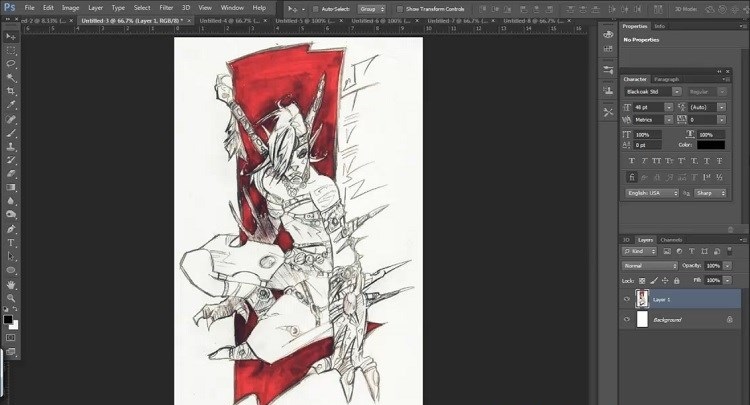750x405 pixels.
Task: Select the History Brush tool
Action: 11,160
